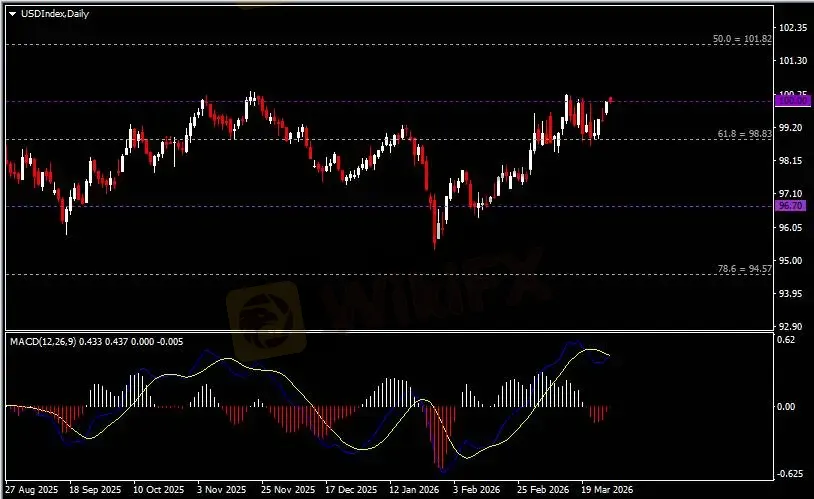This screenshot has height=499, width=814.
Task: Click the 95.00 price axis value
Action: pos(790,260)
